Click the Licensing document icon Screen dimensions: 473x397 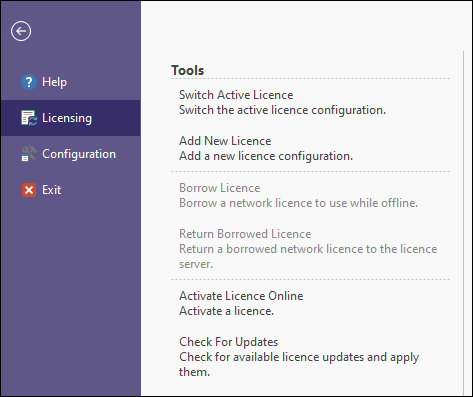(29, 118)
